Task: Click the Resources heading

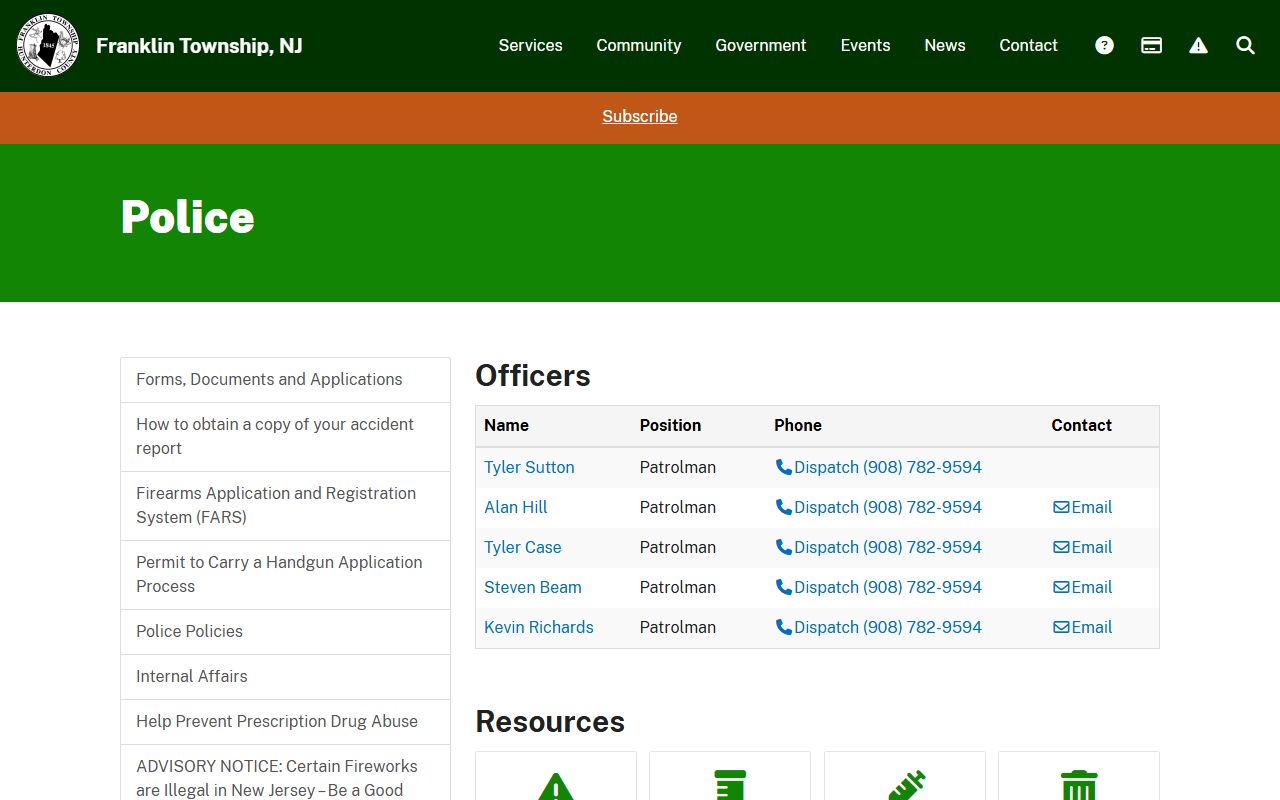Action: (x=550, y=722)
